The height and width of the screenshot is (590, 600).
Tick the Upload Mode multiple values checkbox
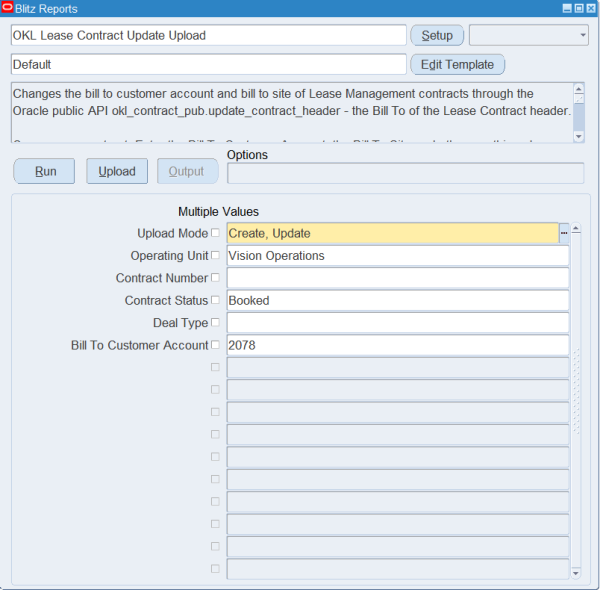[215, 233]
